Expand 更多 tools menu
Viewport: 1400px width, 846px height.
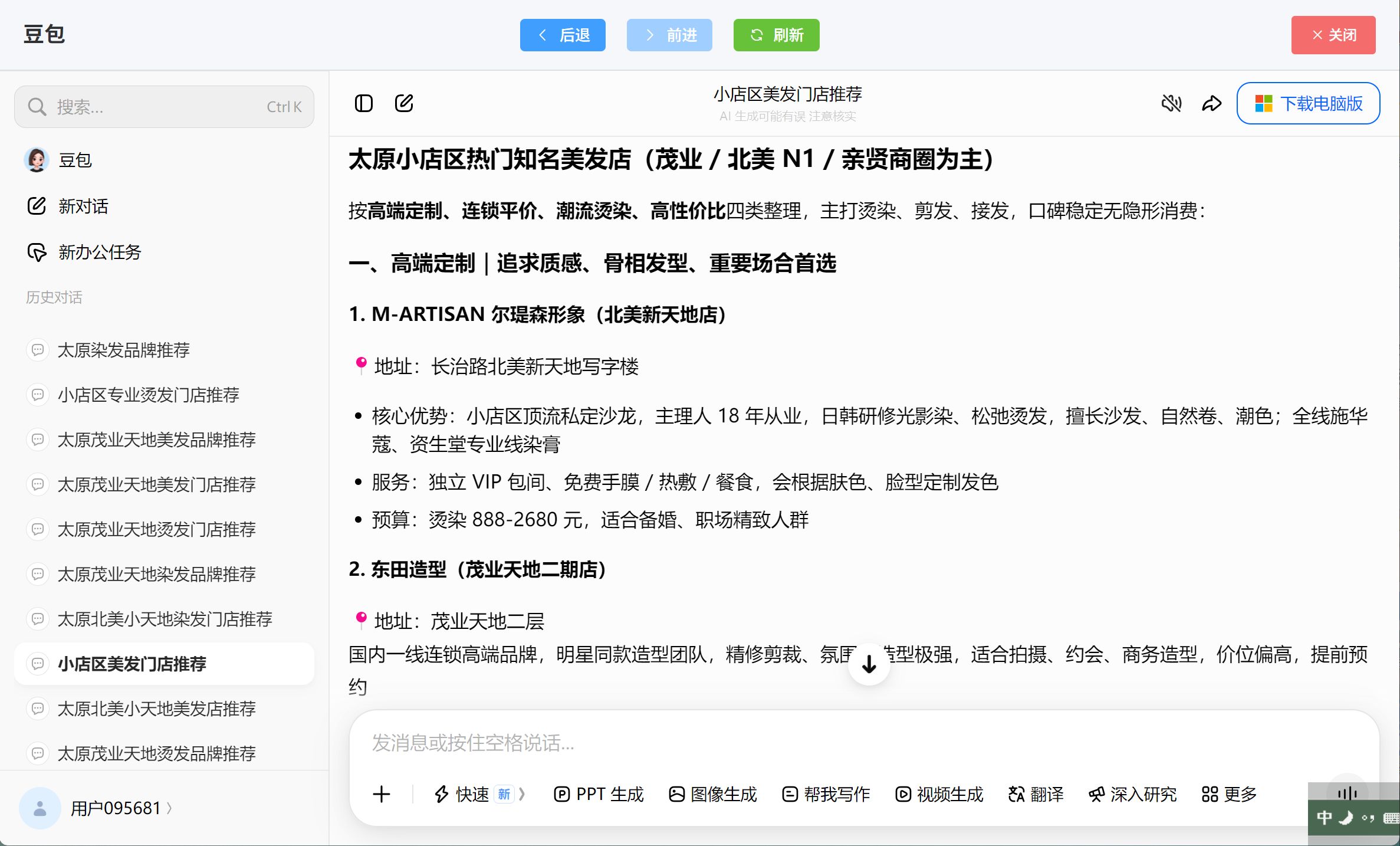pyautogui.click(x=1229, y=794)
